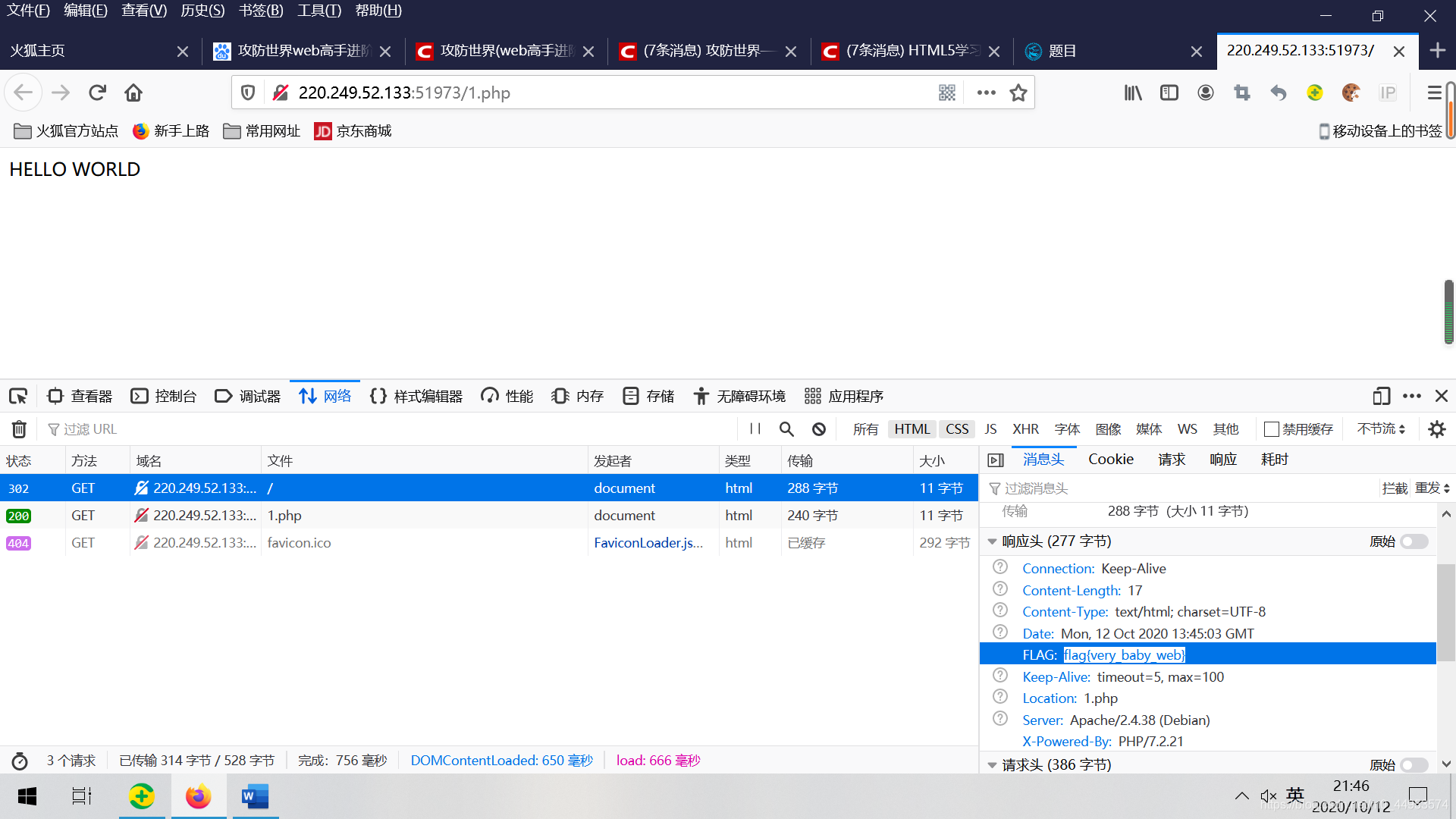
Task: Open the request blocking icon
Action: (x=819, y=429)
